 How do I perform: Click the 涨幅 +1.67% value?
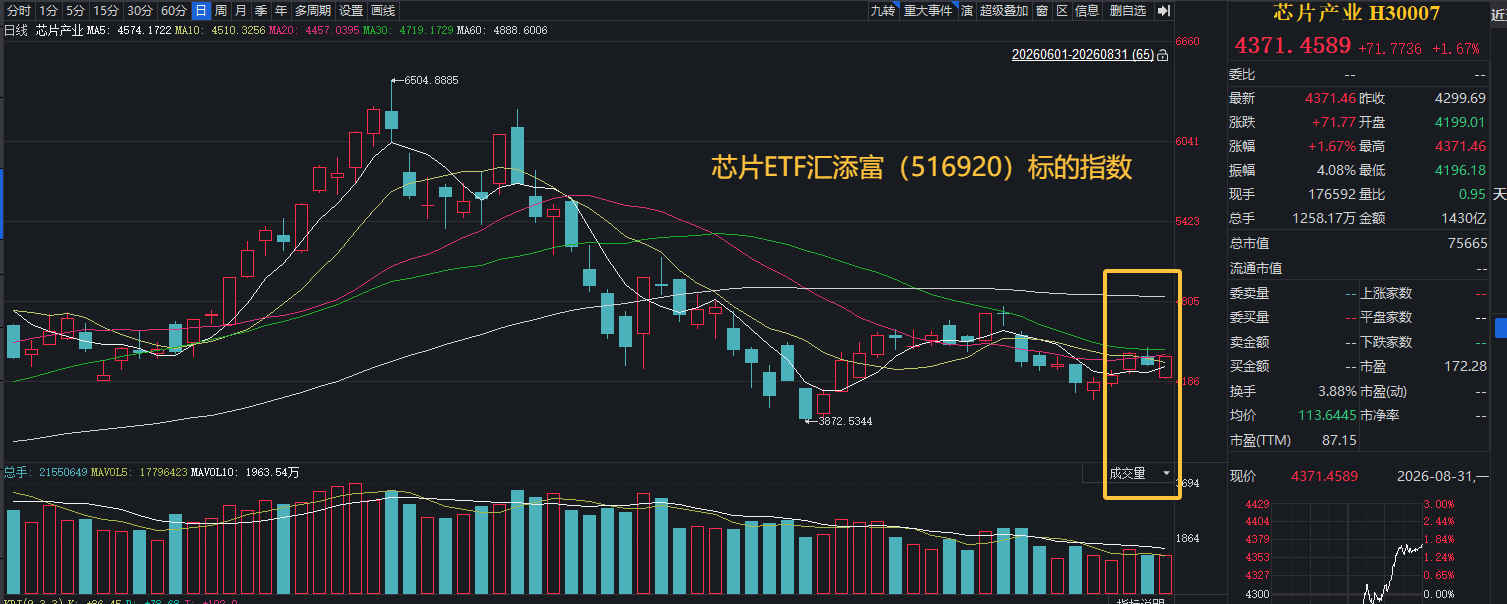point(1333,146)
